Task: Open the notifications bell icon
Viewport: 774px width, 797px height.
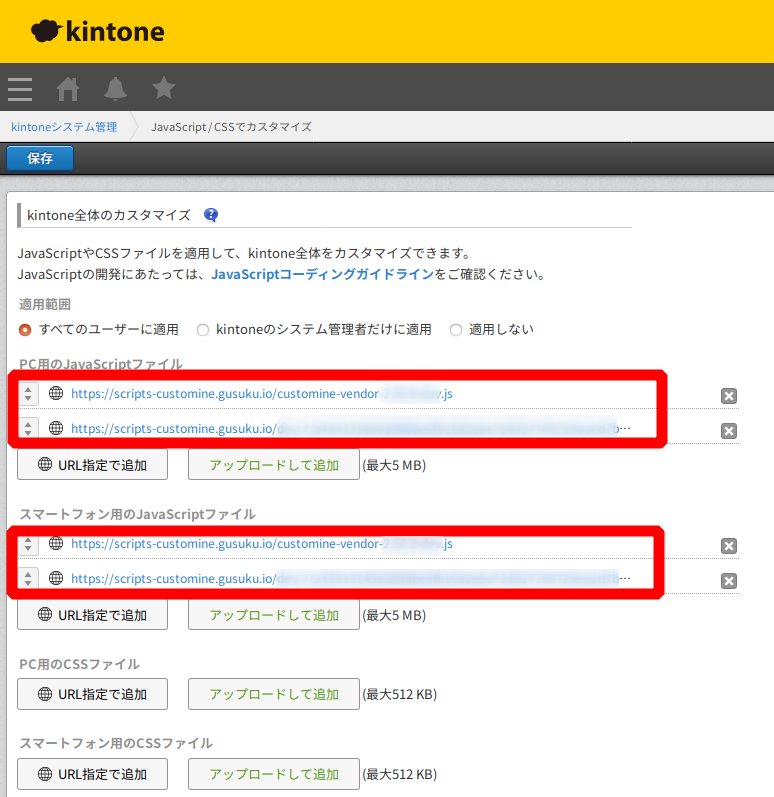Action: [115, 89]
